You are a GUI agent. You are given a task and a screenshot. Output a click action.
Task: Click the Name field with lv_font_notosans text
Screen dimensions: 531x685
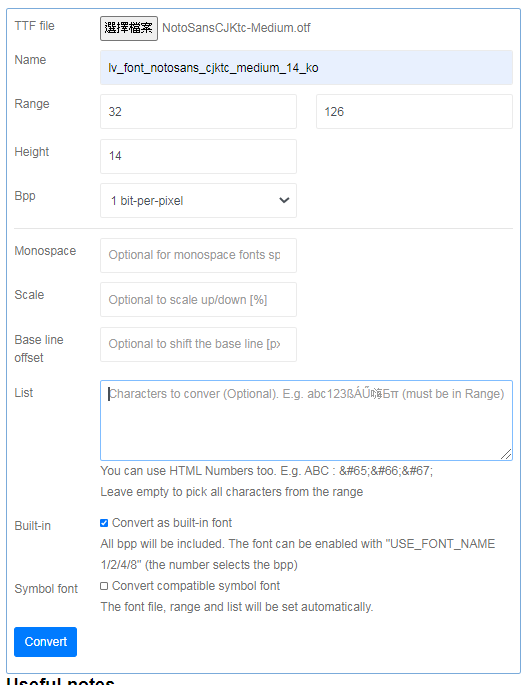click(x=306, y=68)
